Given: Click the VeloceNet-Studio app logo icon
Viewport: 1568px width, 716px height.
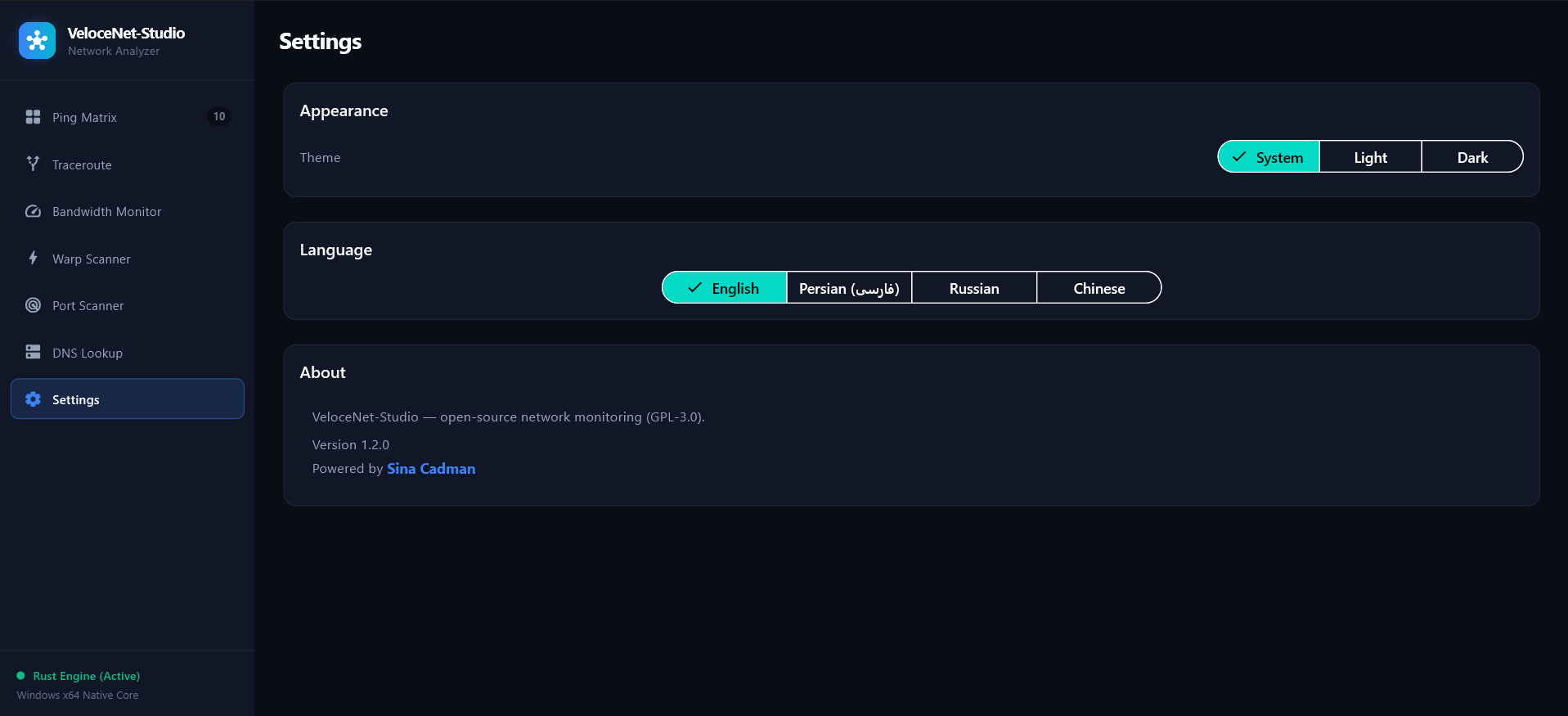Looking at the screenshot, I should [x=37, y=40].
